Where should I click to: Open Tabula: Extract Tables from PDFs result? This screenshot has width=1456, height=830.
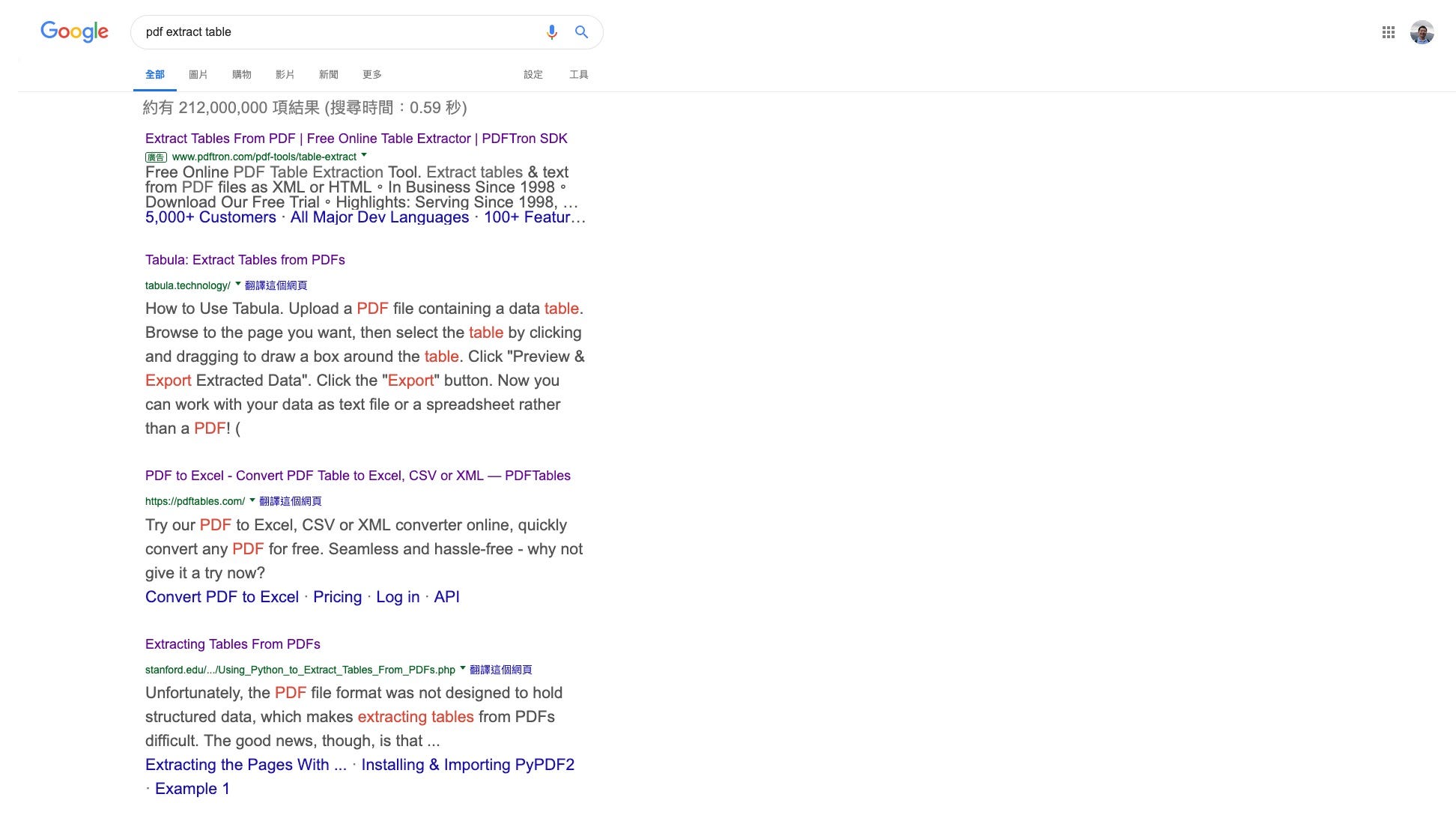(245, 260)
